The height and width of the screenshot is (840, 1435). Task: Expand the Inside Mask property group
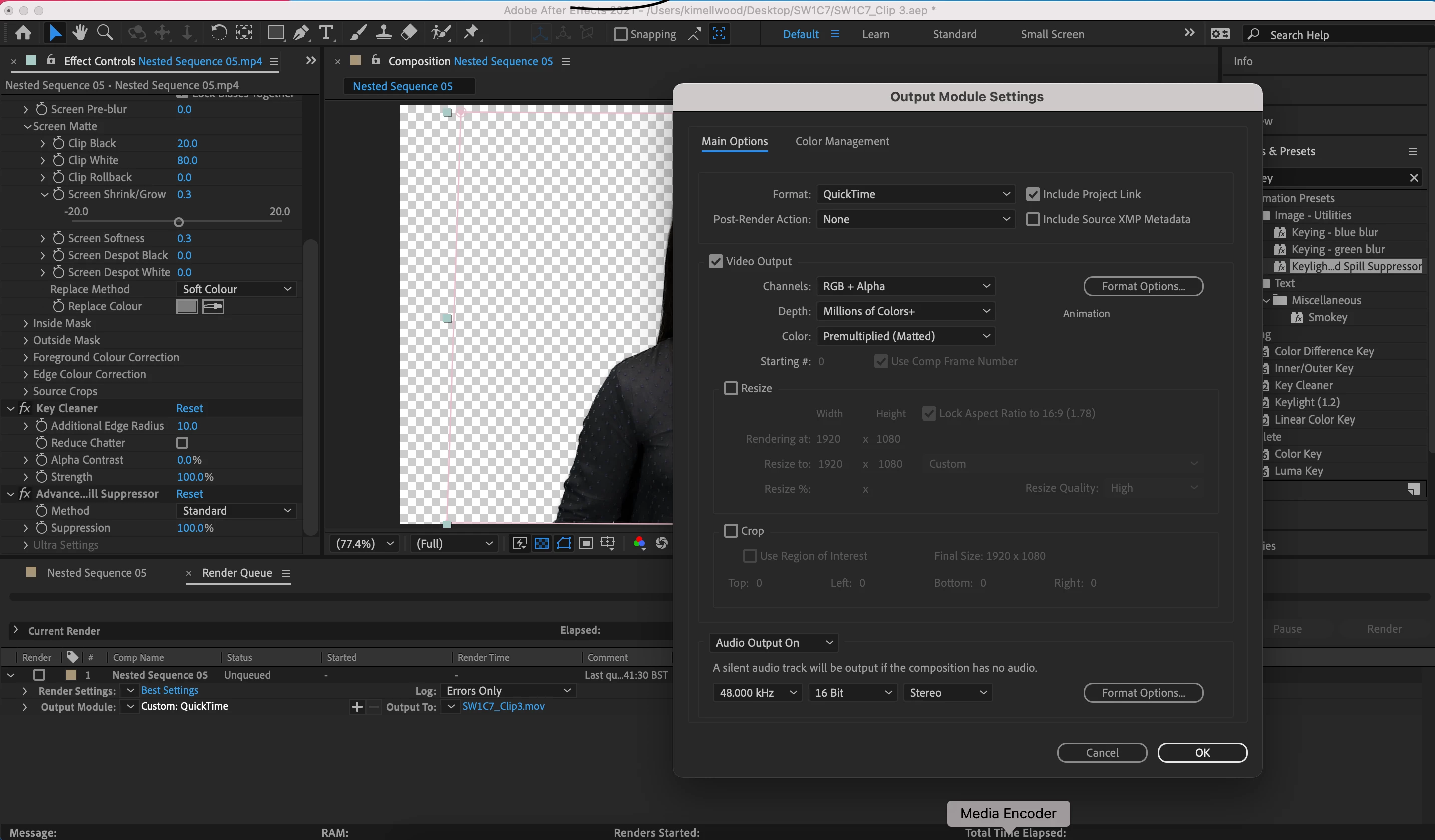click(x=26, y=323)
